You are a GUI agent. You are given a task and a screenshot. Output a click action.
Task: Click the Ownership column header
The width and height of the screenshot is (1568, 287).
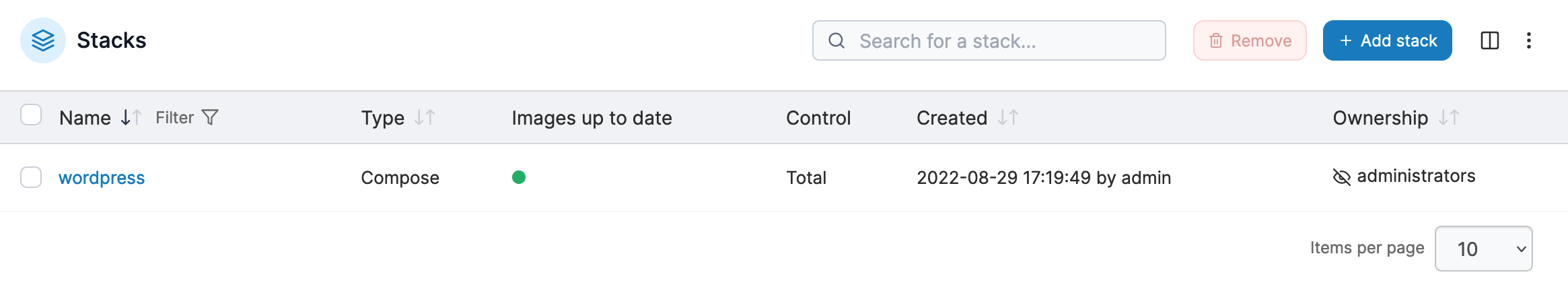(1380, 118)
